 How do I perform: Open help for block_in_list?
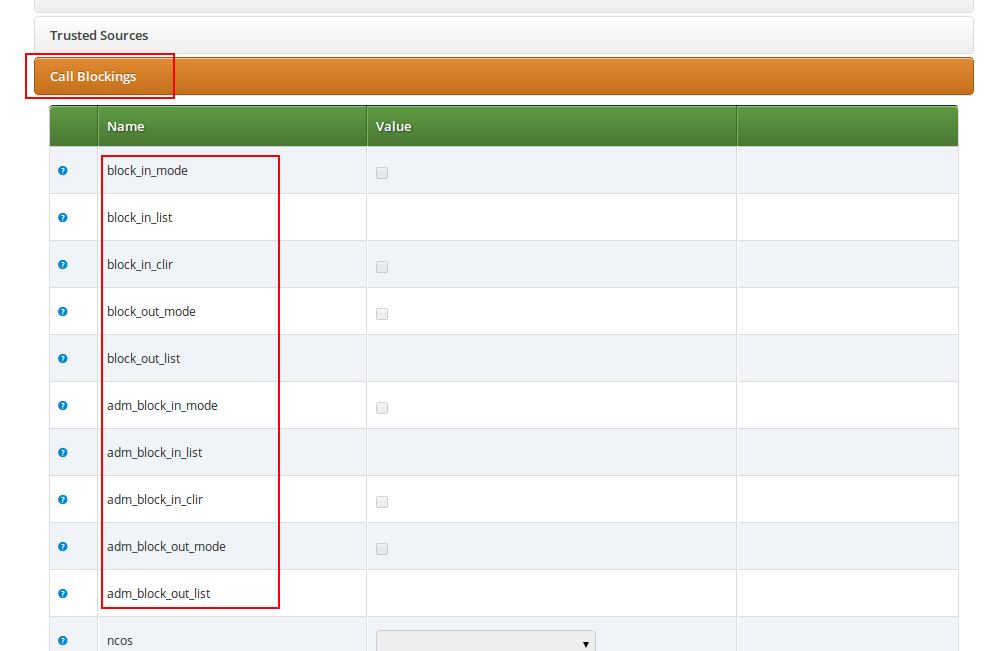[x=62, y=217]
